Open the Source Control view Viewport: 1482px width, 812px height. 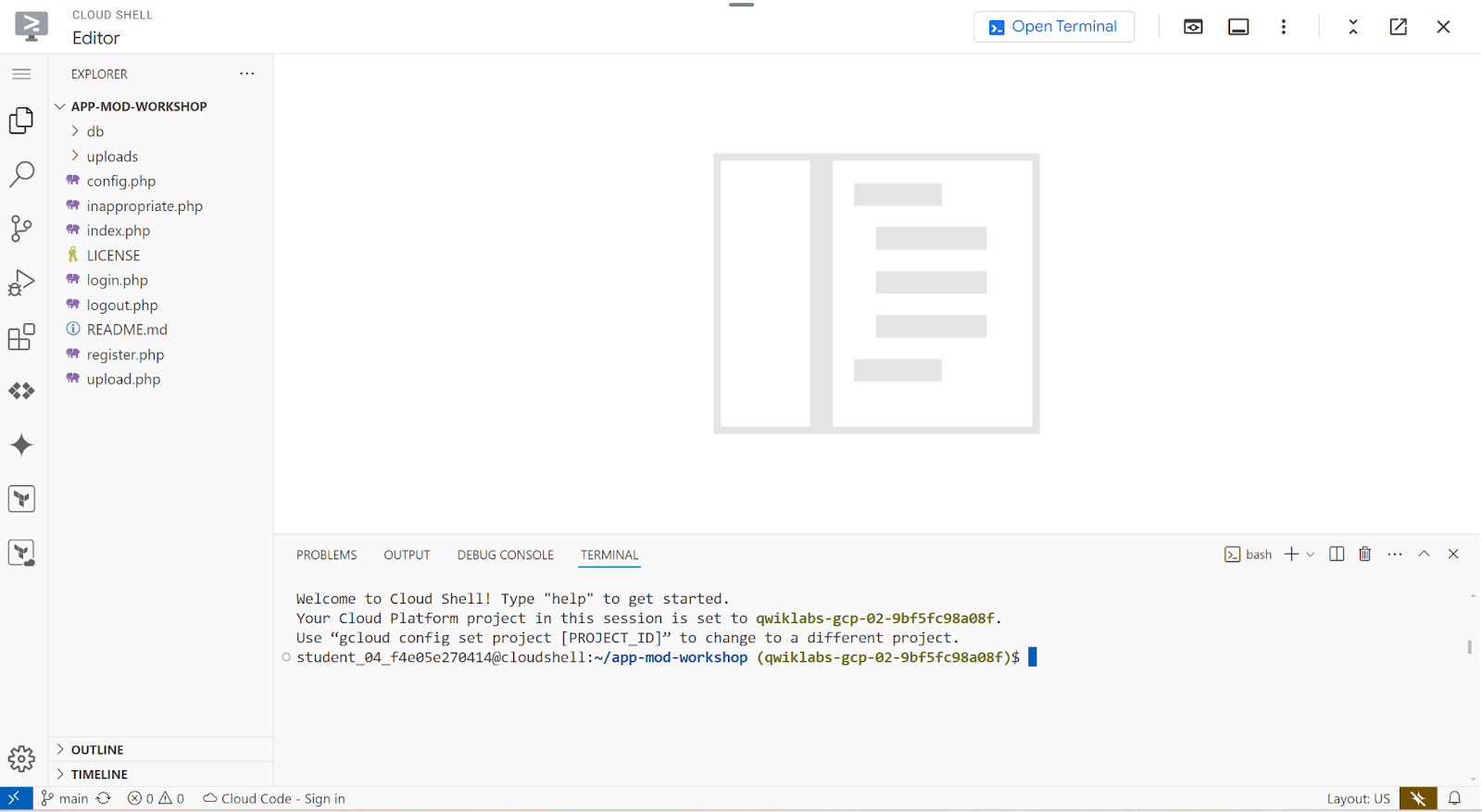[21, 228]
